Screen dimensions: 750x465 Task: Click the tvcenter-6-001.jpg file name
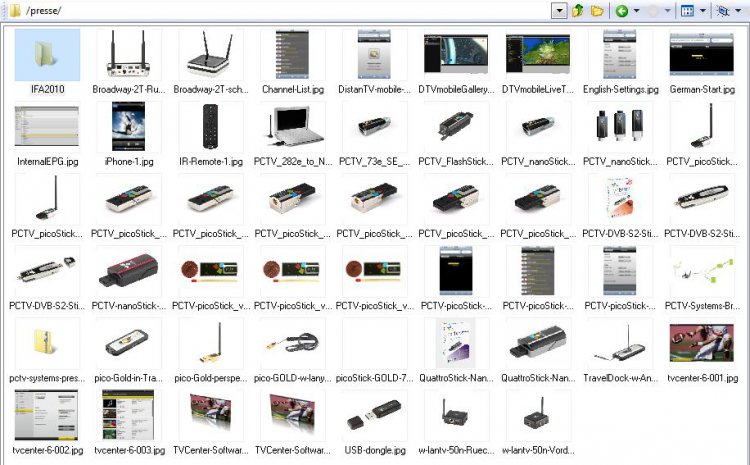click(702, 378)
